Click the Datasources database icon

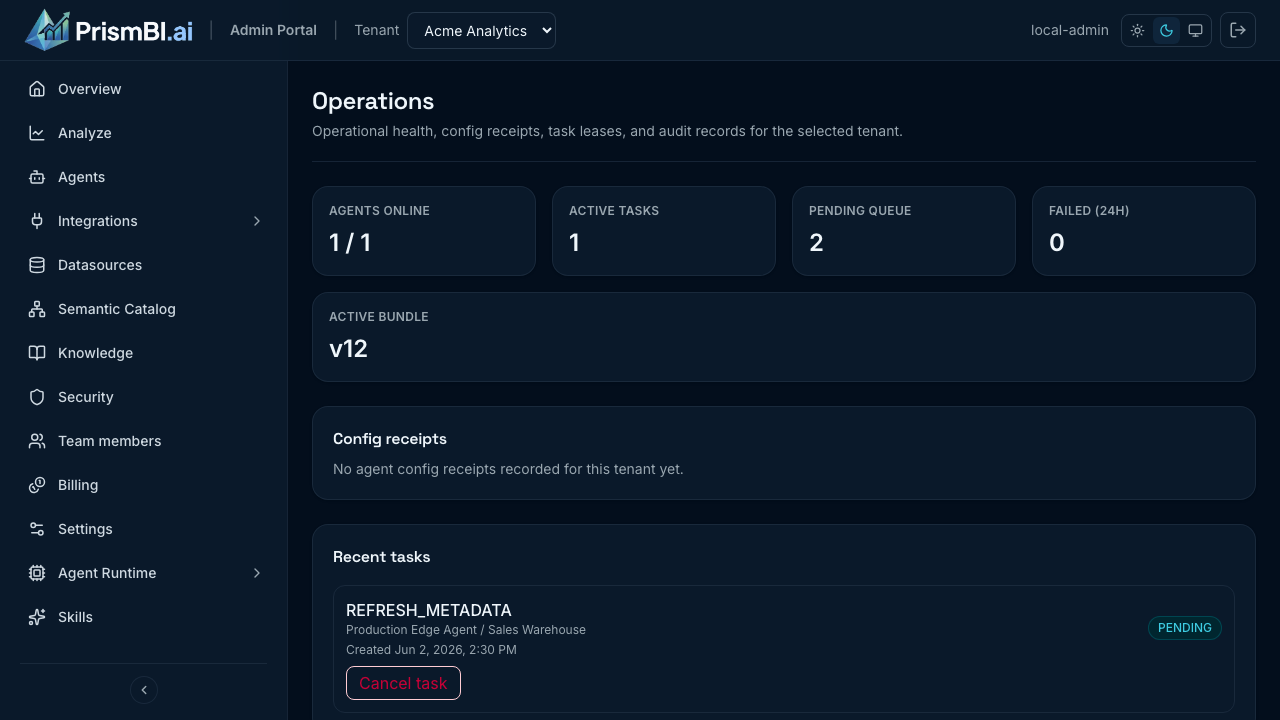[37, 265]
